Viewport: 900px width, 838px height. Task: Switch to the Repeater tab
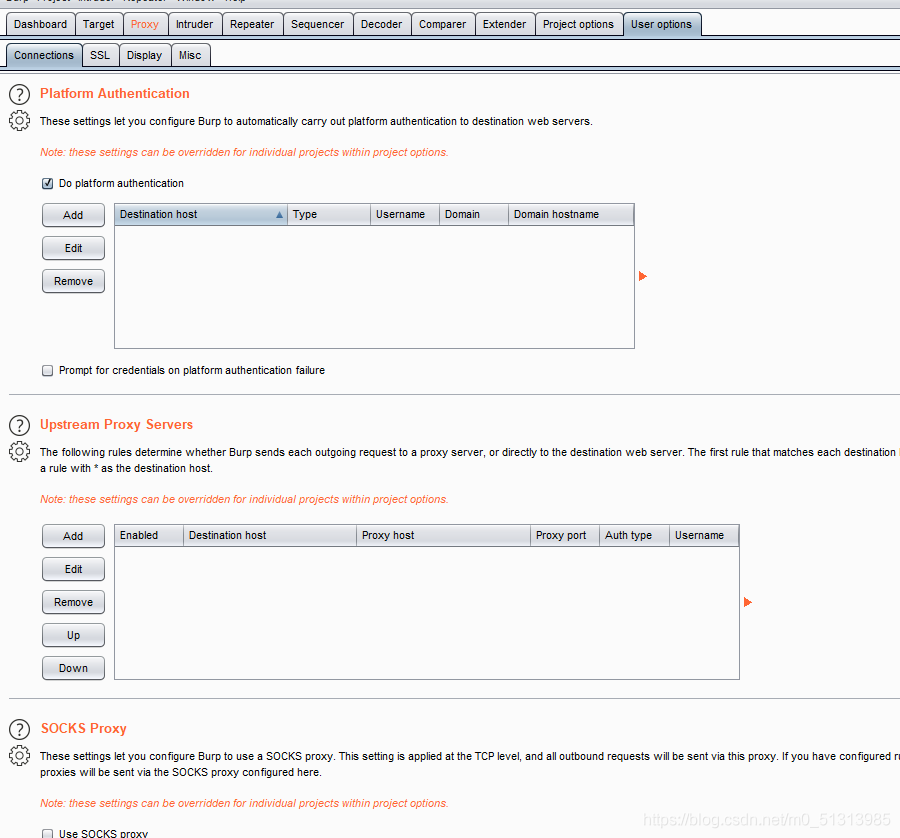pyautogui.click(x=252, y=24)
